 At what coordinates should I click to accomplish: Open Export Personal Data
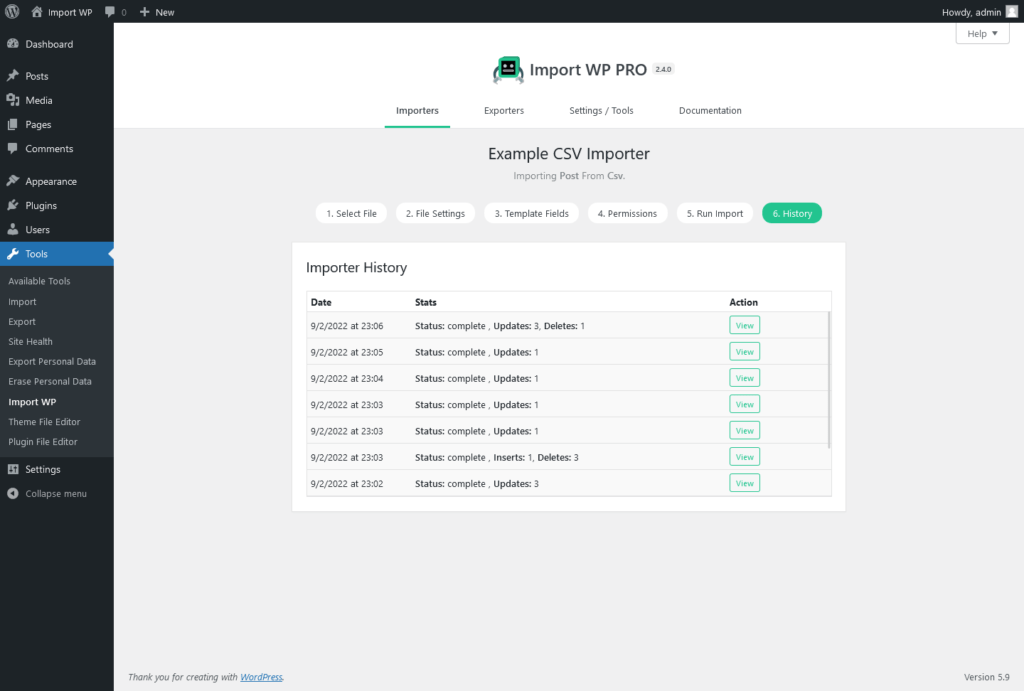coord(52,361)
